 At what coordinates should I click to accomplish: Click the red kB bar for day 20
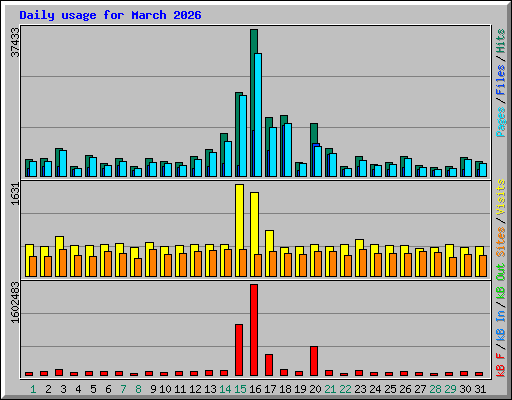click(x=314, y=361)
